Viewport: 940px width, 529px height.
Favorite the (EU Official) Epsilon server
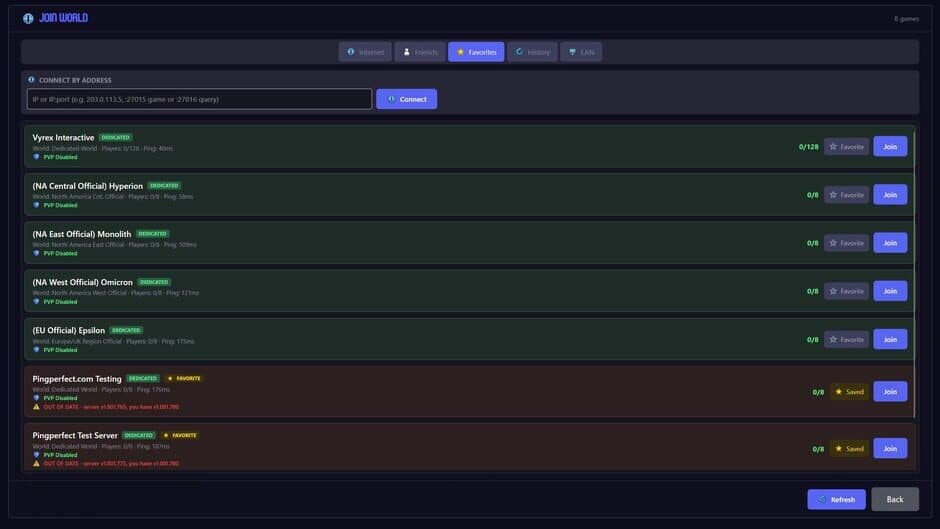pyautogui.click(x=846, y=339)
